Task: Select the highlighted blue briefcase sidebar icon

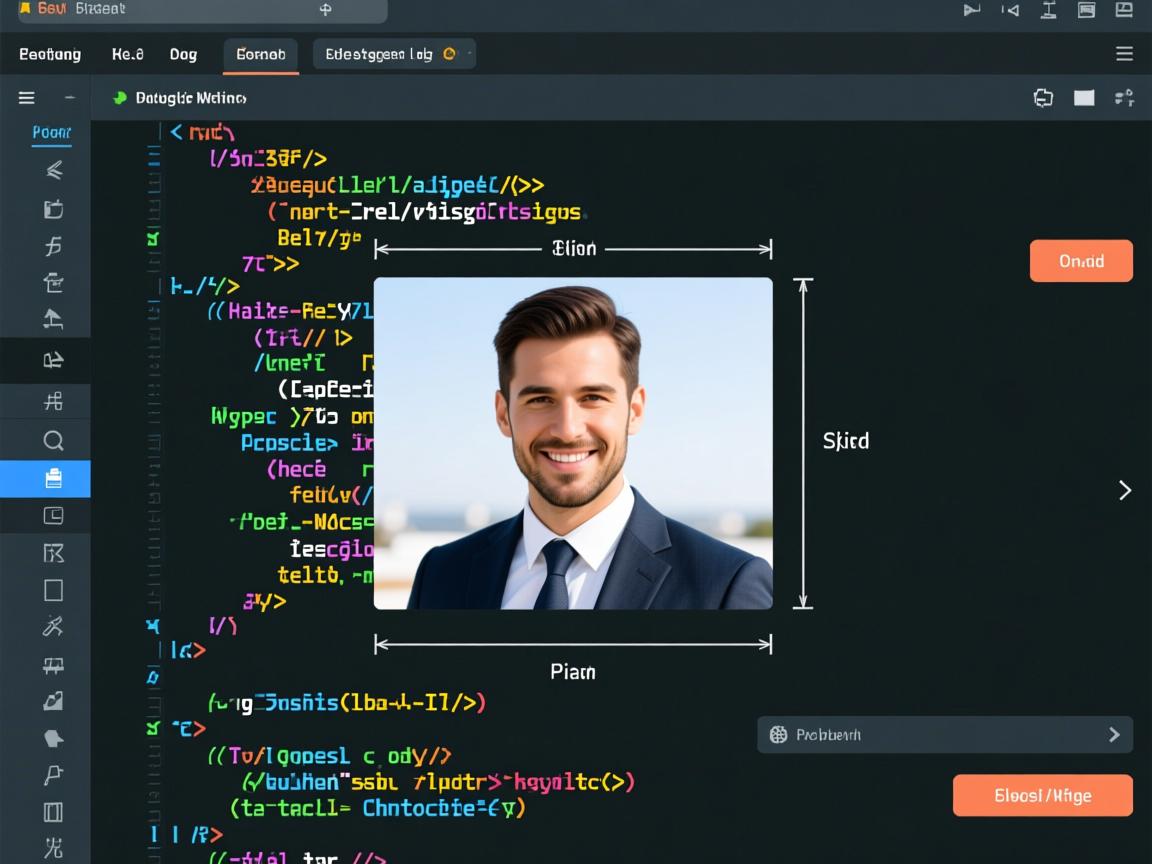Action: click(x=53, y=479)
